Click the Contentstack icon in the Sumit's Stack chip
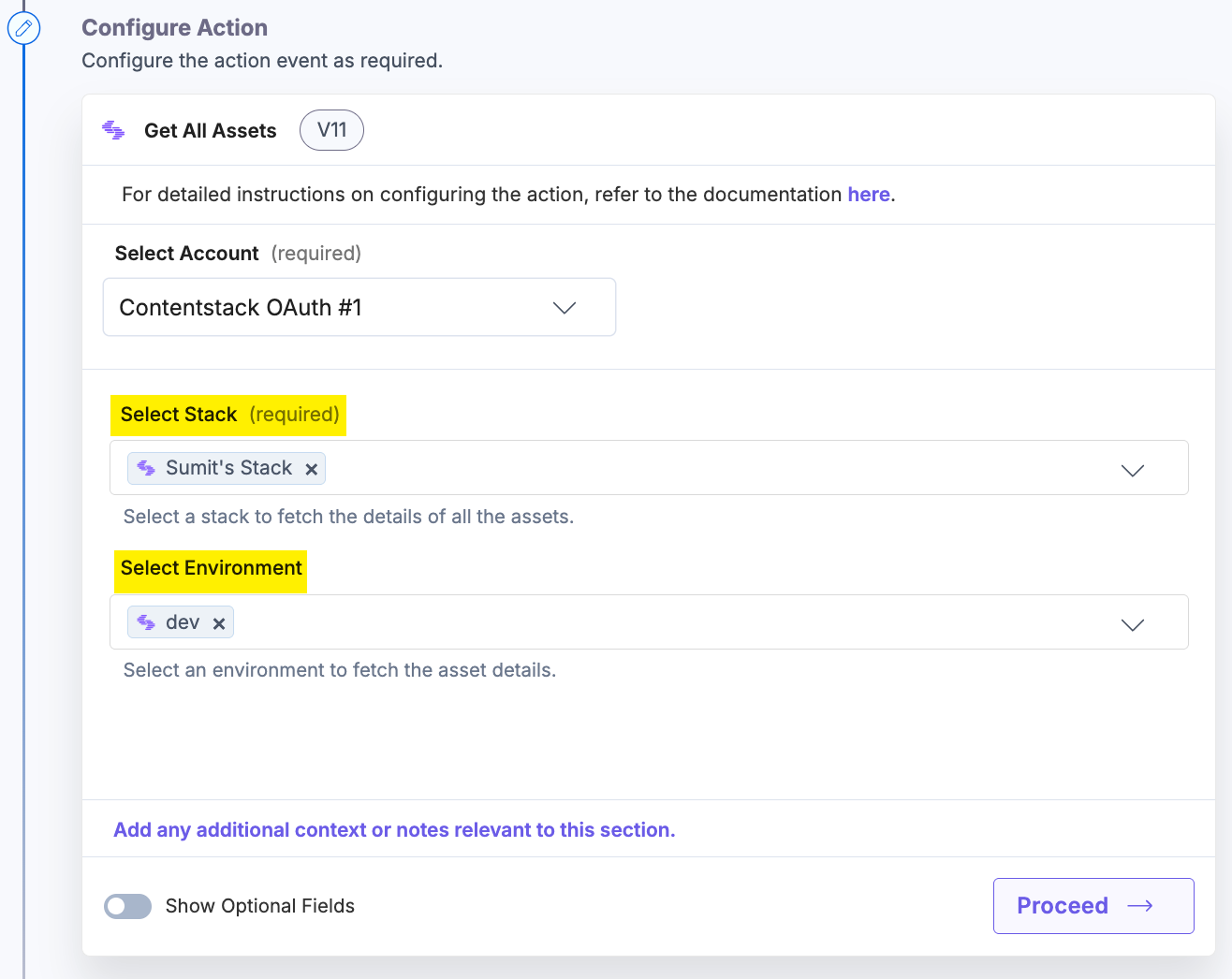The height and width of the screenshot is (979, 1232). 146,468
